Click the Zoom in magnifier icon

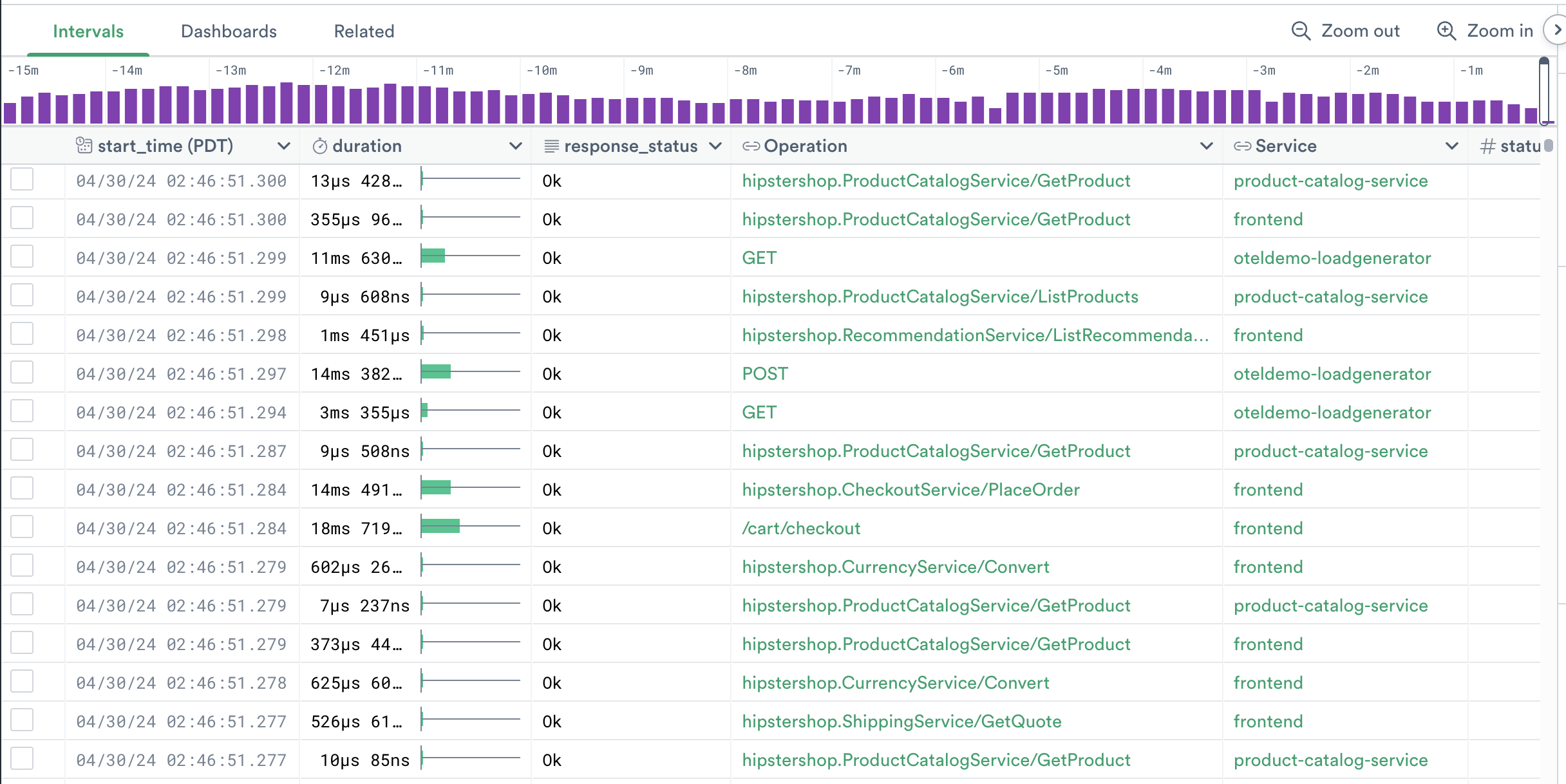pos(1446,31)
